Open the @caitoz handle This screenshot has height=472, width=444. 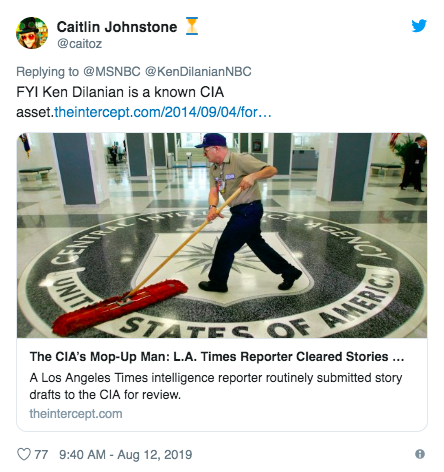click(79, 44)
